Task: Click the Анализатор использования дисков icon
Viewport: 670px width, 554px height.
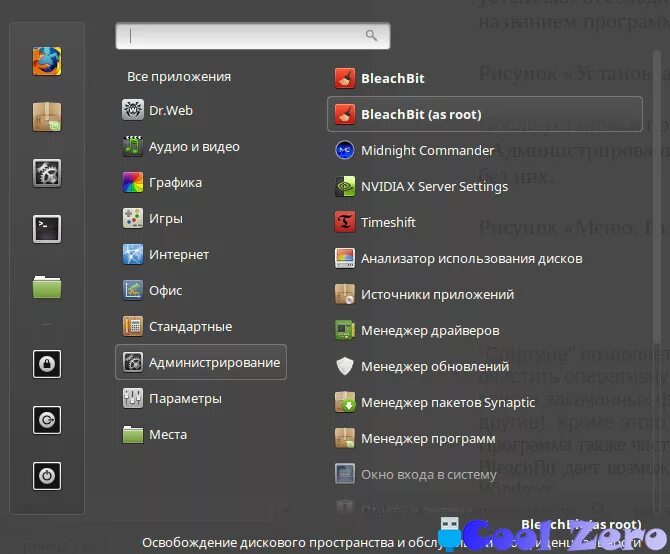Action: pos(345,258)
